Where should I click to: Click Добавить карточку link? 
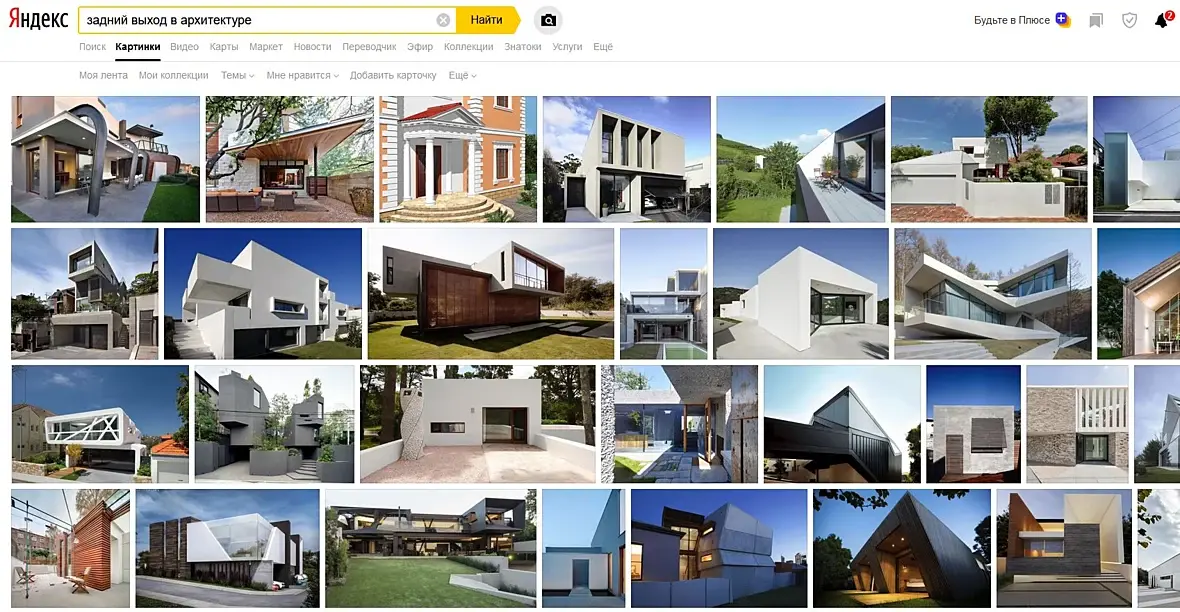[393, 75]
